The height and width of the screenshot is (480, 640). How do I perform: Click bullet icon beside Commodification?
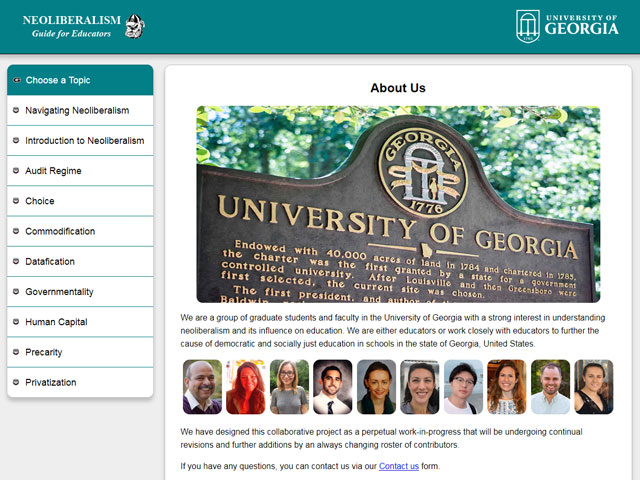(16, 231)
